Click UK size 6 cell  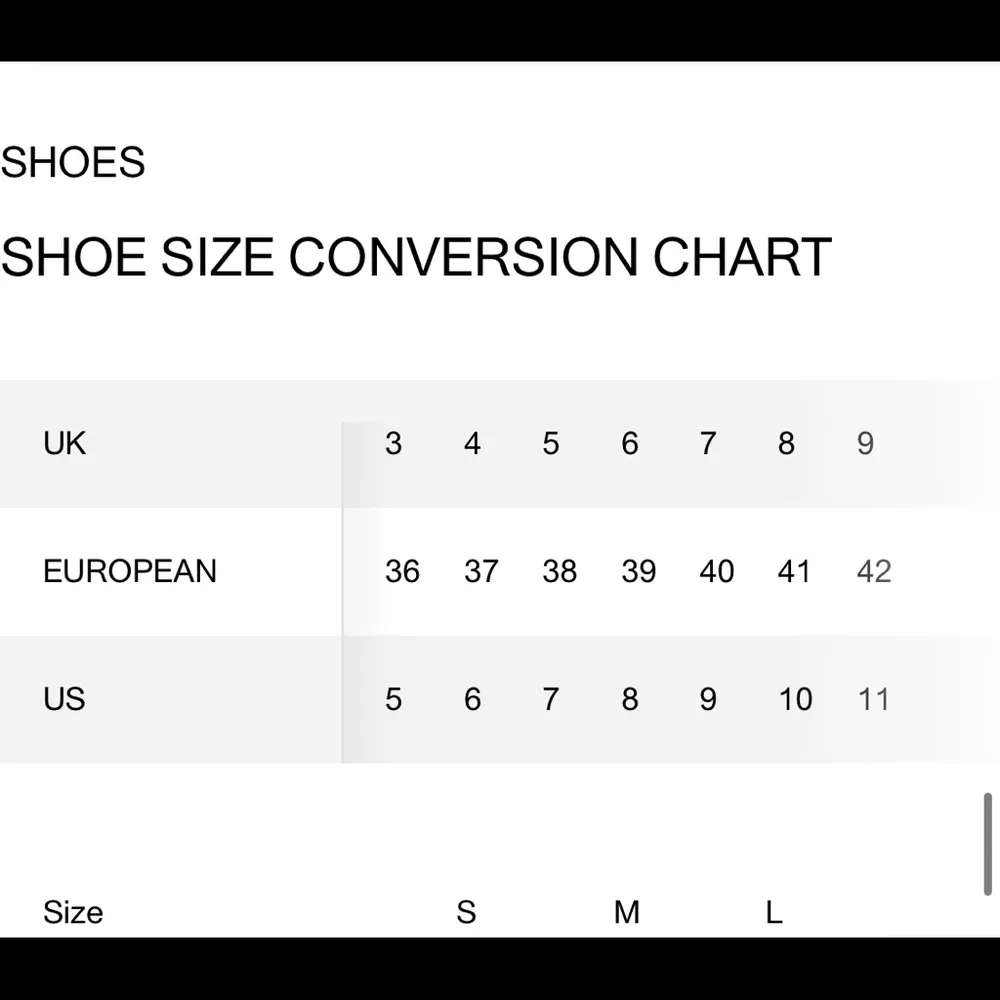629,443
